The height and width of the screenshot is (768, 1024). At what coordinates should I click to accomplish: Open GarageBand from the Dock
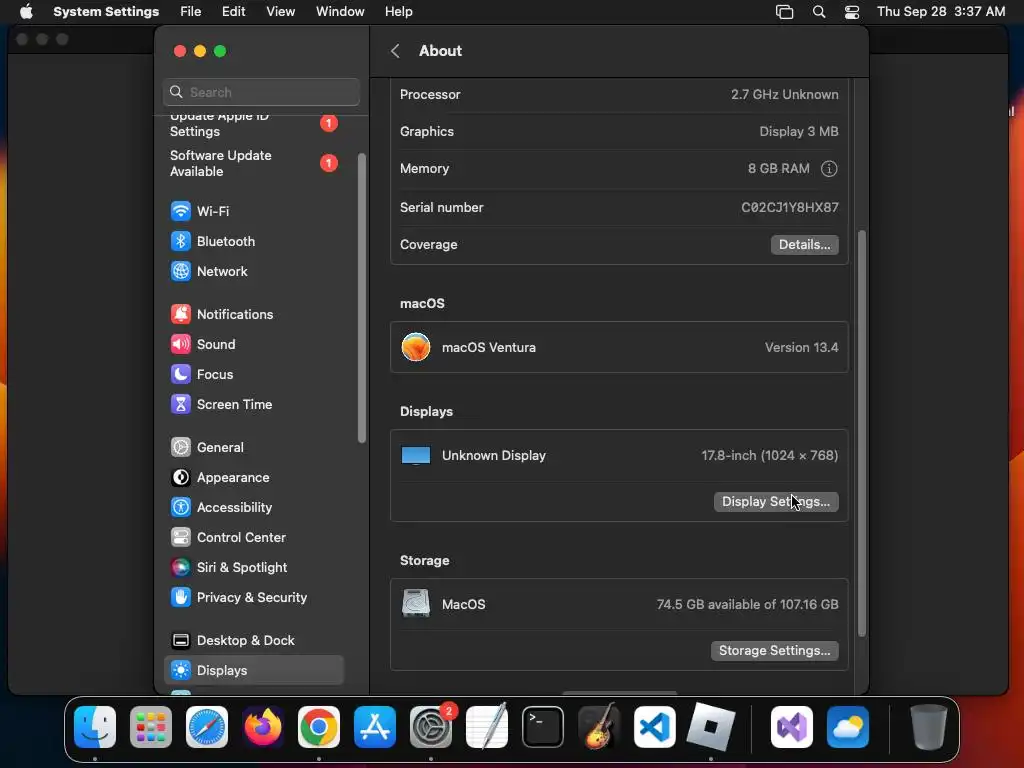pyautogui.click(x=599, y=727)
